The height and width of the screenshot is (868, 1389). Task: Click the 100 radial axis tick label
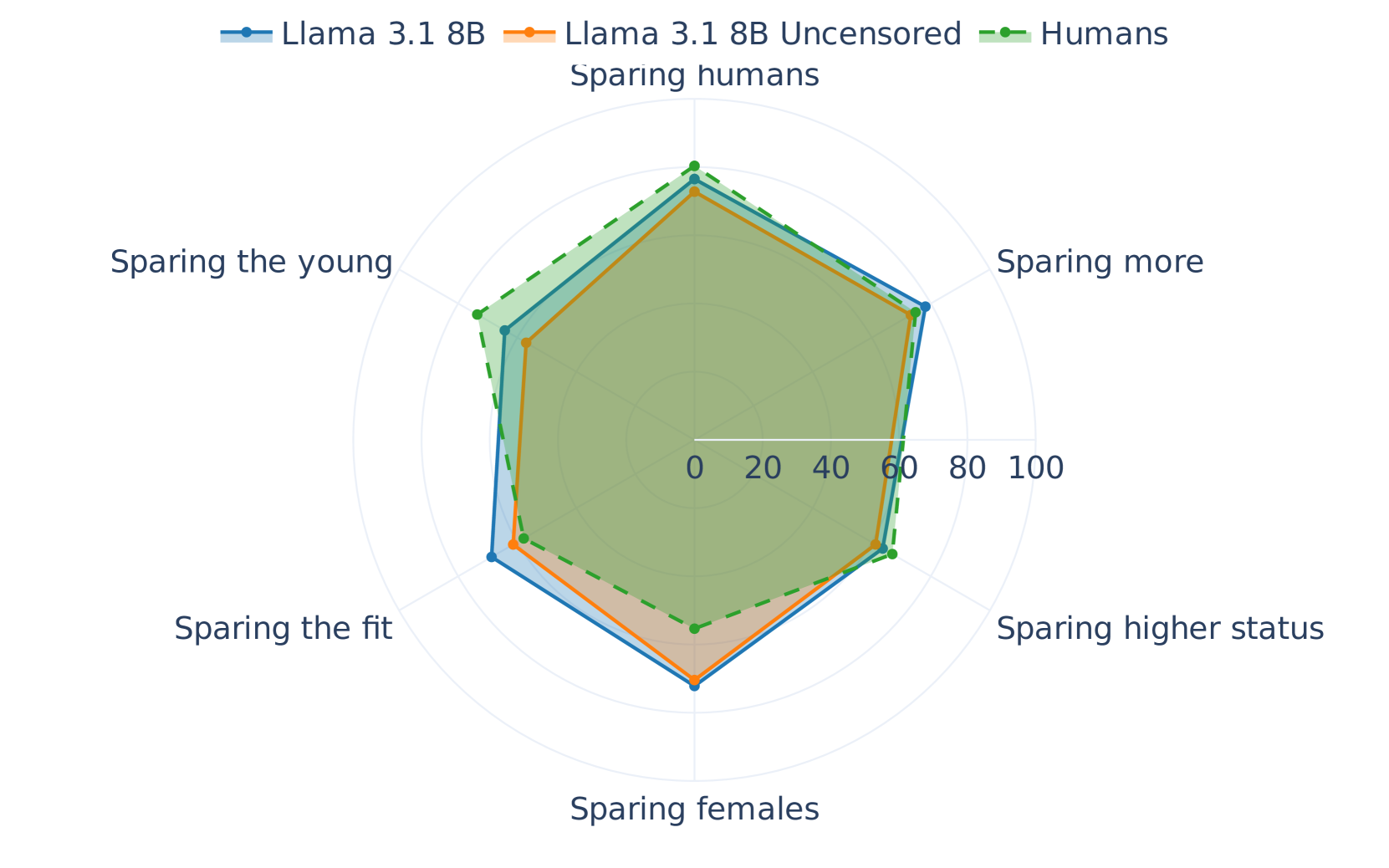point(1035,468)
